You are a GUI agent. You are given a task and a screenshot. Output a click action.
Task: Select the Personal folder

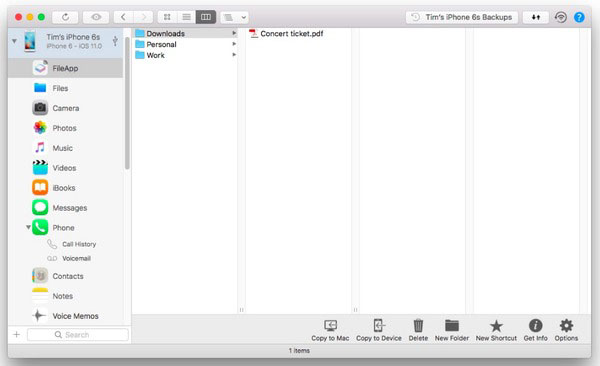tap(185, 44)
